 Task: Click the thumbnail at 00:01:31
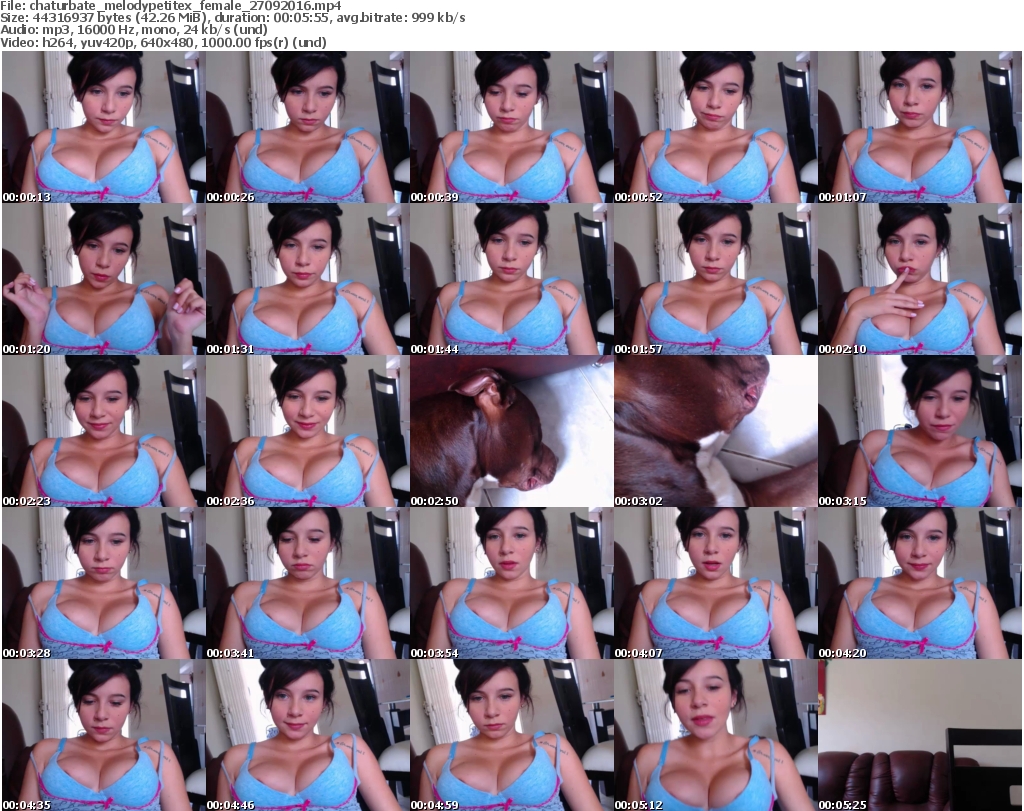[x=308, y=279]
